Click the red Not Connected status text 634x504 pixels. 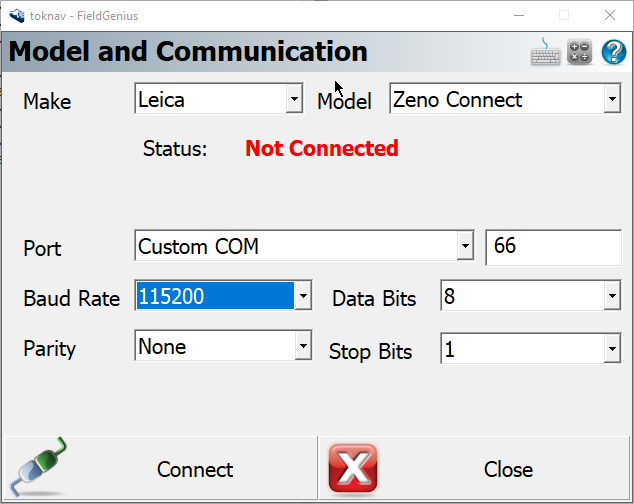(x=322, y=149)
